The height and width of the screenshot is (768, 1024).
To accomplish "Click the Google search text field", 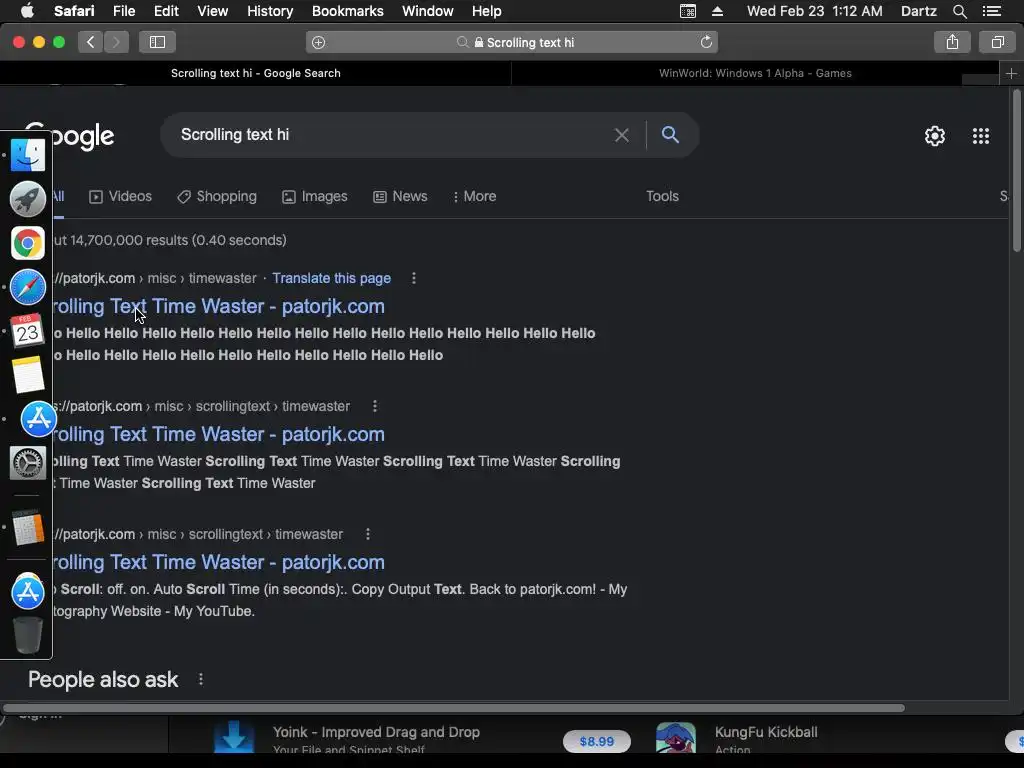I will pyautogui.click(x=392, y=135).
